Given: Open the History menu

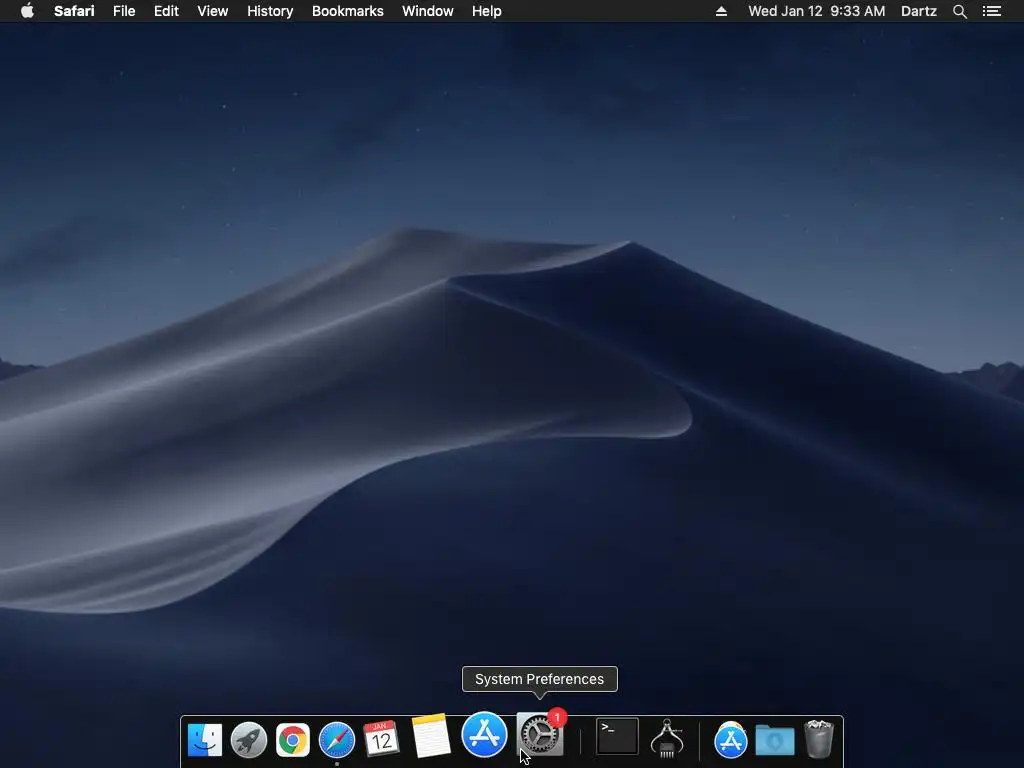Looking at the screenshot, I should [270, 11].
